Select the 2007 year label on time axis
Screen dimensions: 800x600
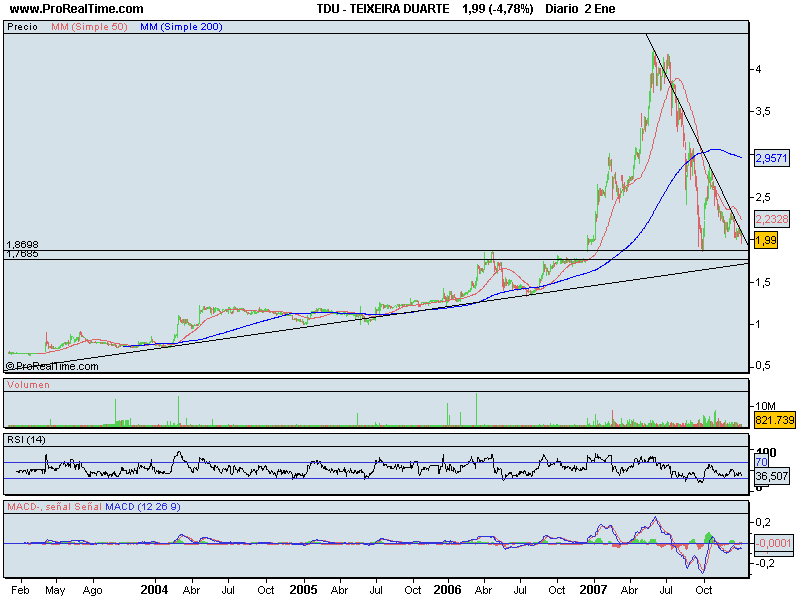coord(593,590)
